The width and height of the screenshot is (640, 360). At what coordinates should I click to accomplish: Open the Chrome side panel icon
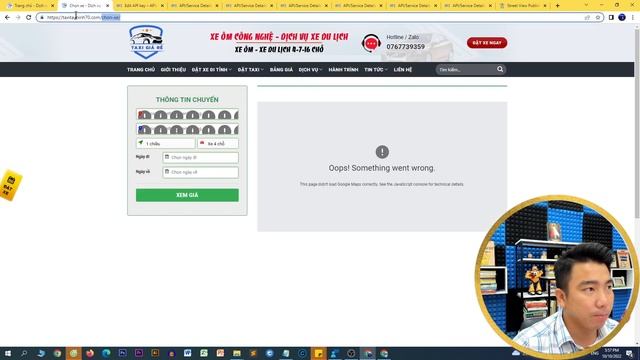pyautogui.click(x=611, y=18)
